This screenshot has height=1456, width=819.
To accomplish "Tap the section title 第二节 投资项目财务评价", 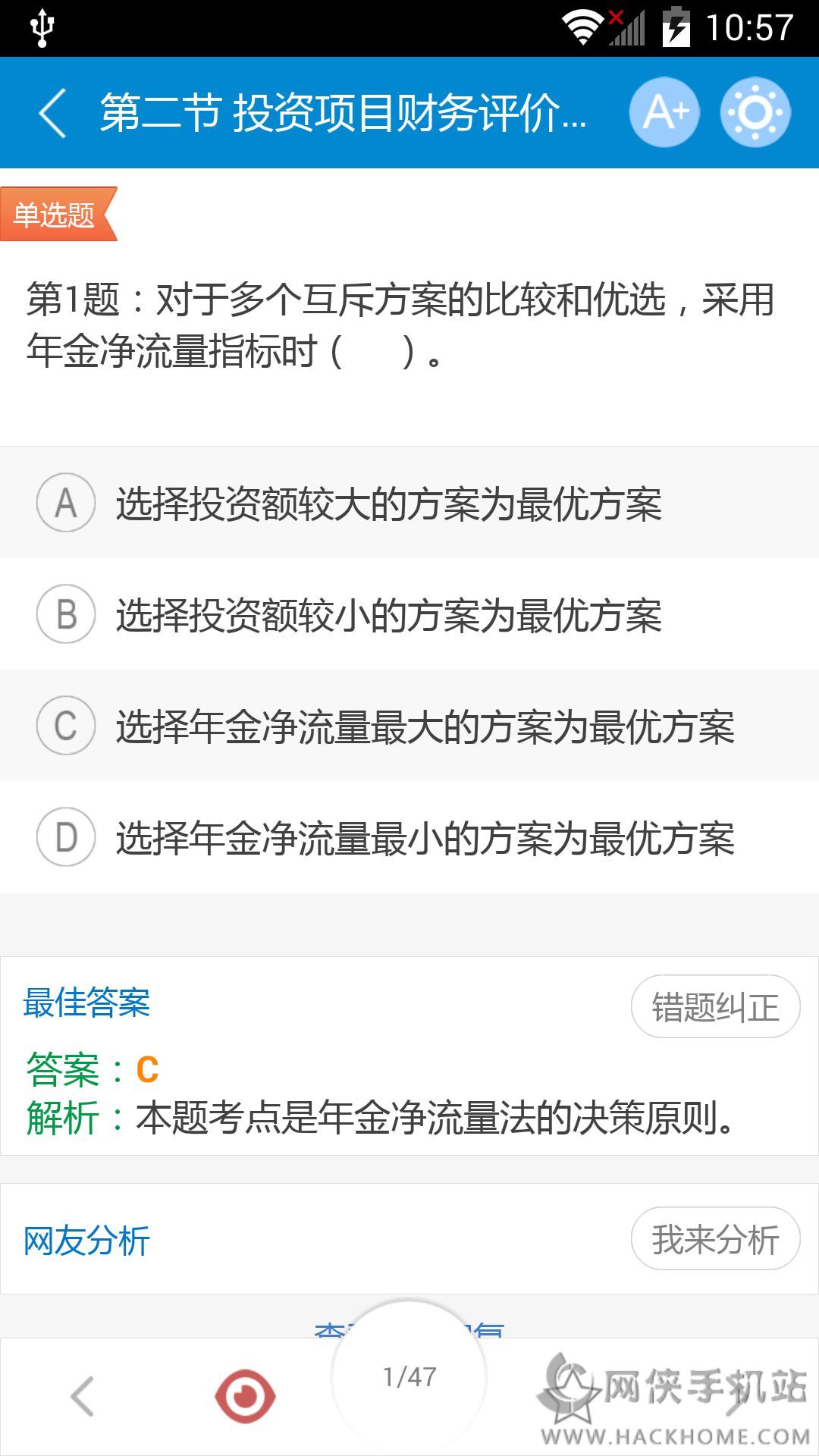I will pyautogui.click(x=343, y=113).
